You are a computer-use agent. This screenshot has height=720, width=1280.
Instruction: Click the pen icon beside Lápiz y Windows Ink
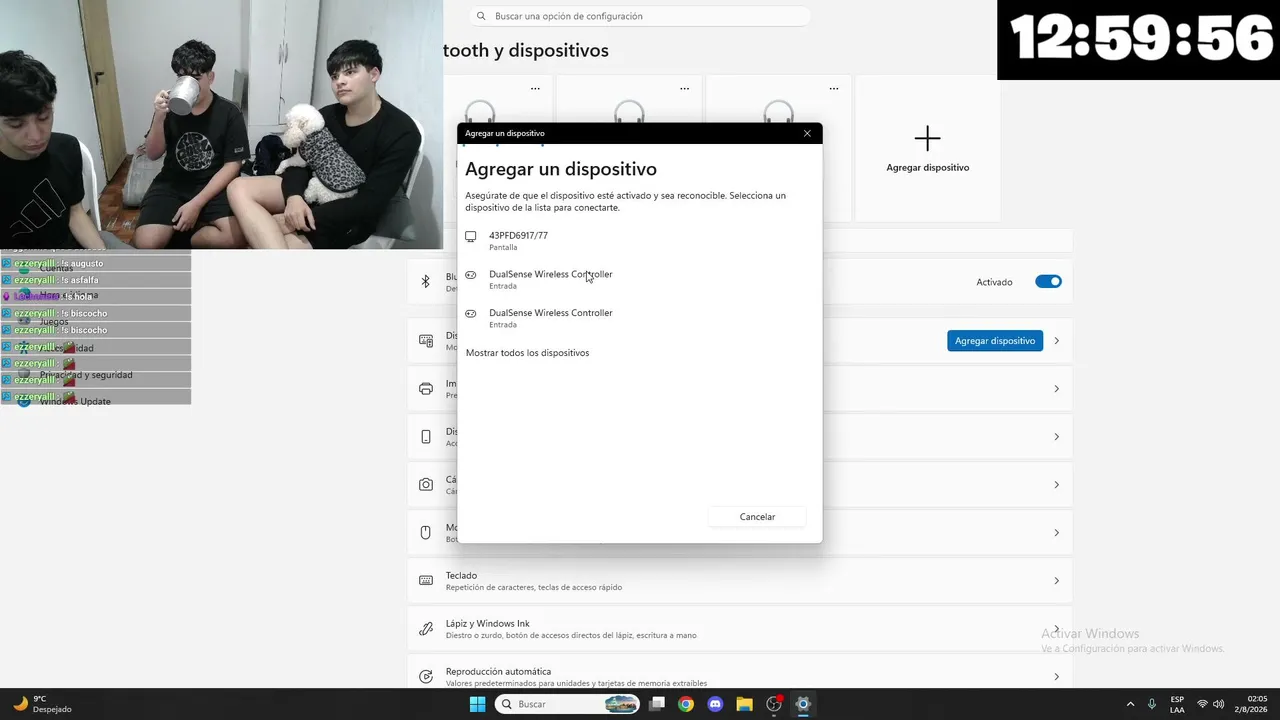426,629
